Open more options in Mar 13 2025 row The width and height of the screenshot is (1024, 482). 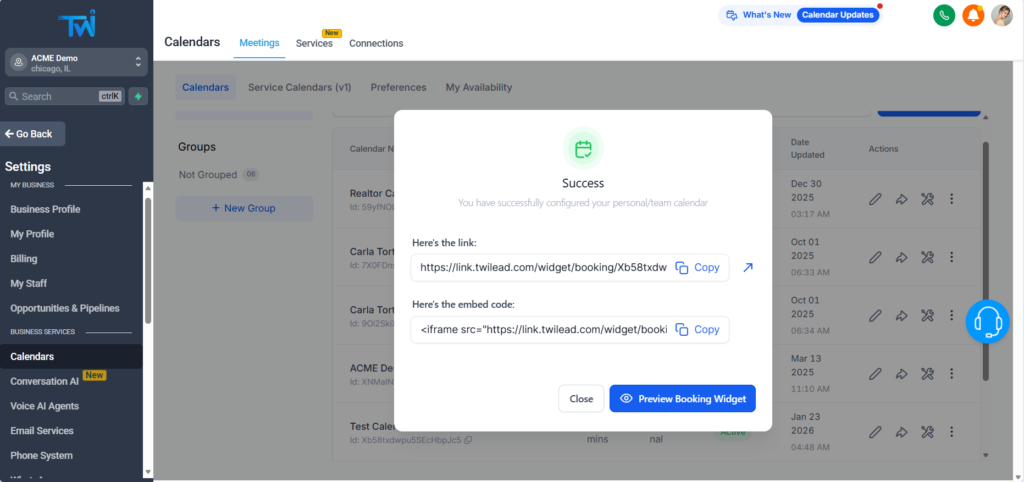point(952,373)
